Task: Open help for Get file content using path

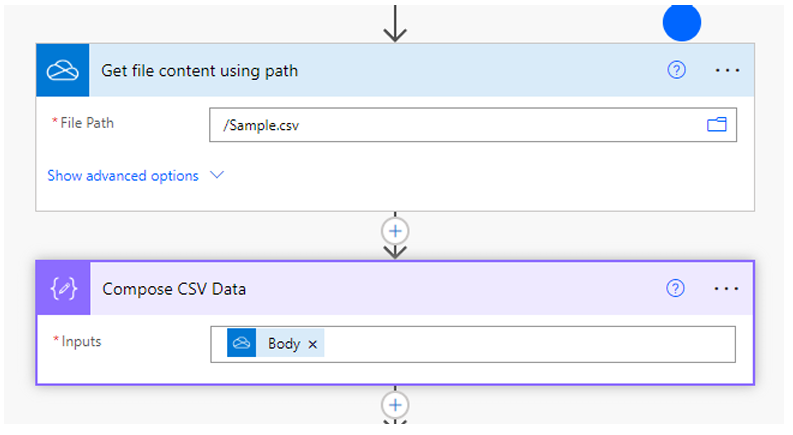Action: 676,70
